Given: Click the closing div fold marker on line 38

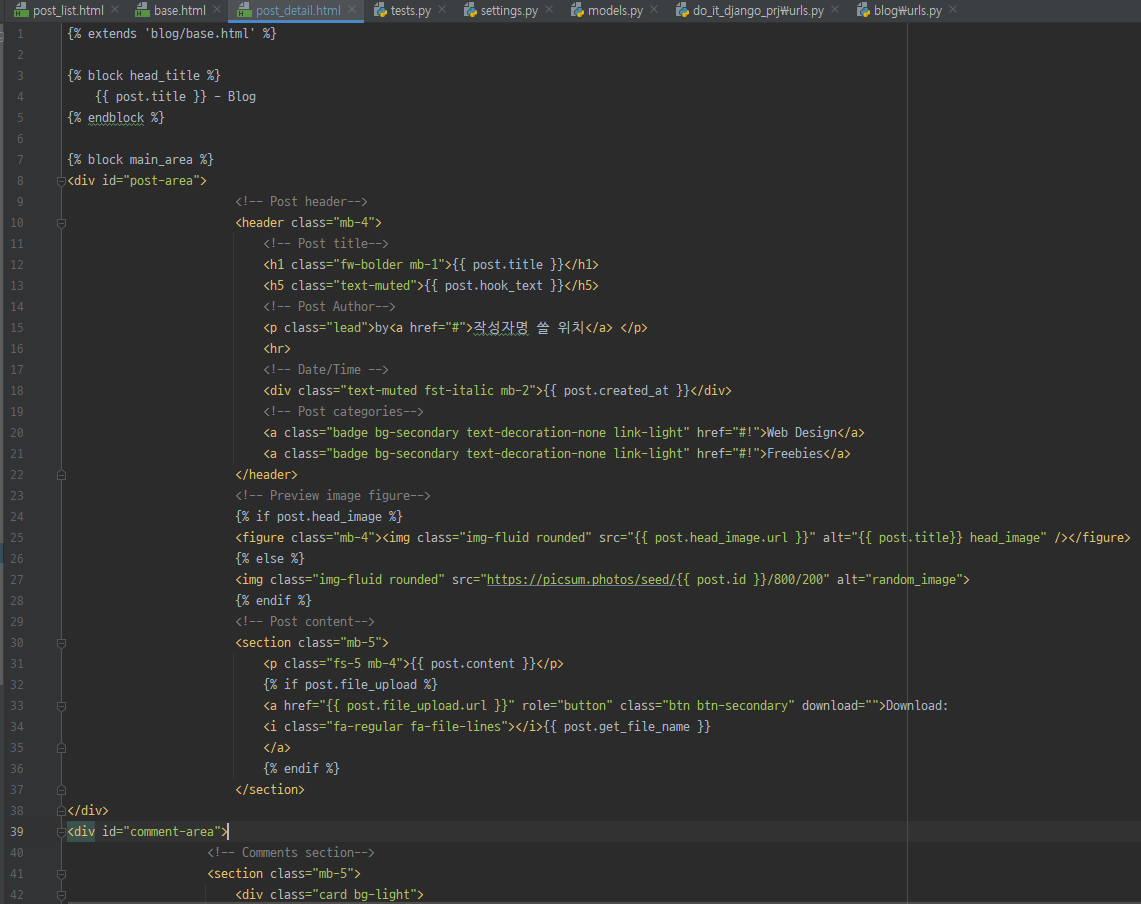Looking at the screenshot, I should [61, 811].
